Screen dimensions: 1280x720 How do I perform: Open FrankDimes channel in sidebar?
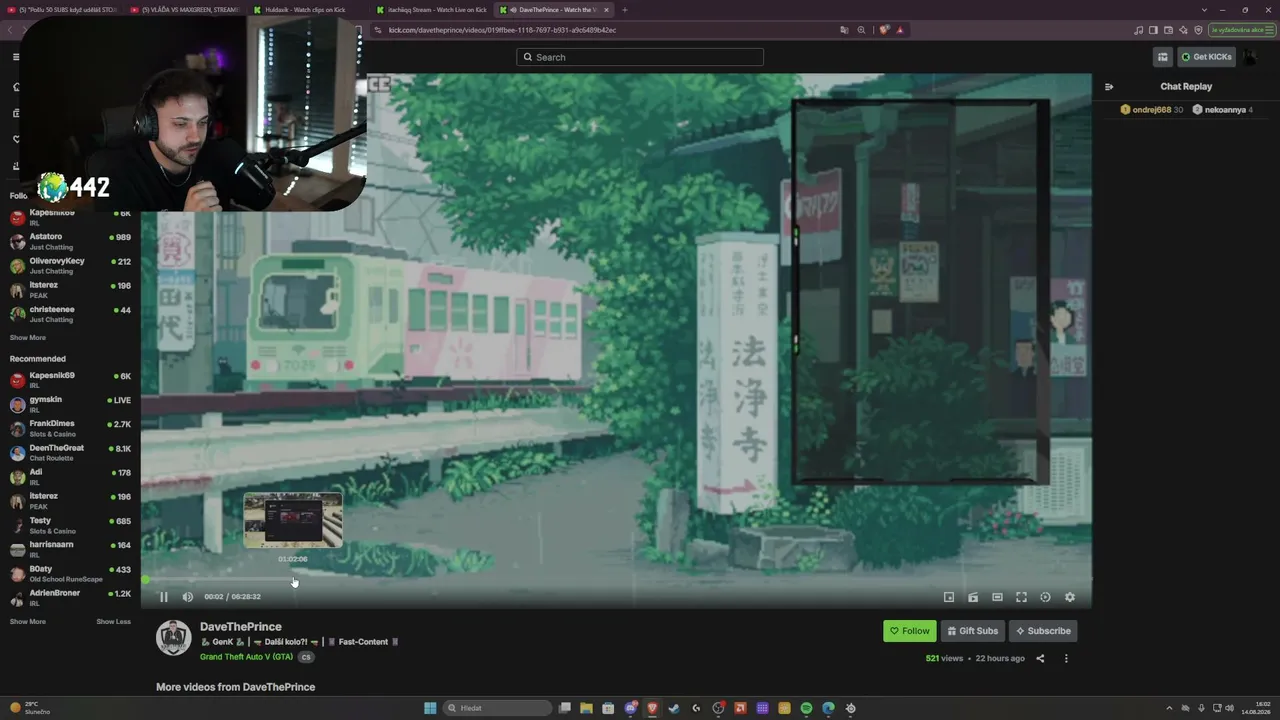pos(70,428)
